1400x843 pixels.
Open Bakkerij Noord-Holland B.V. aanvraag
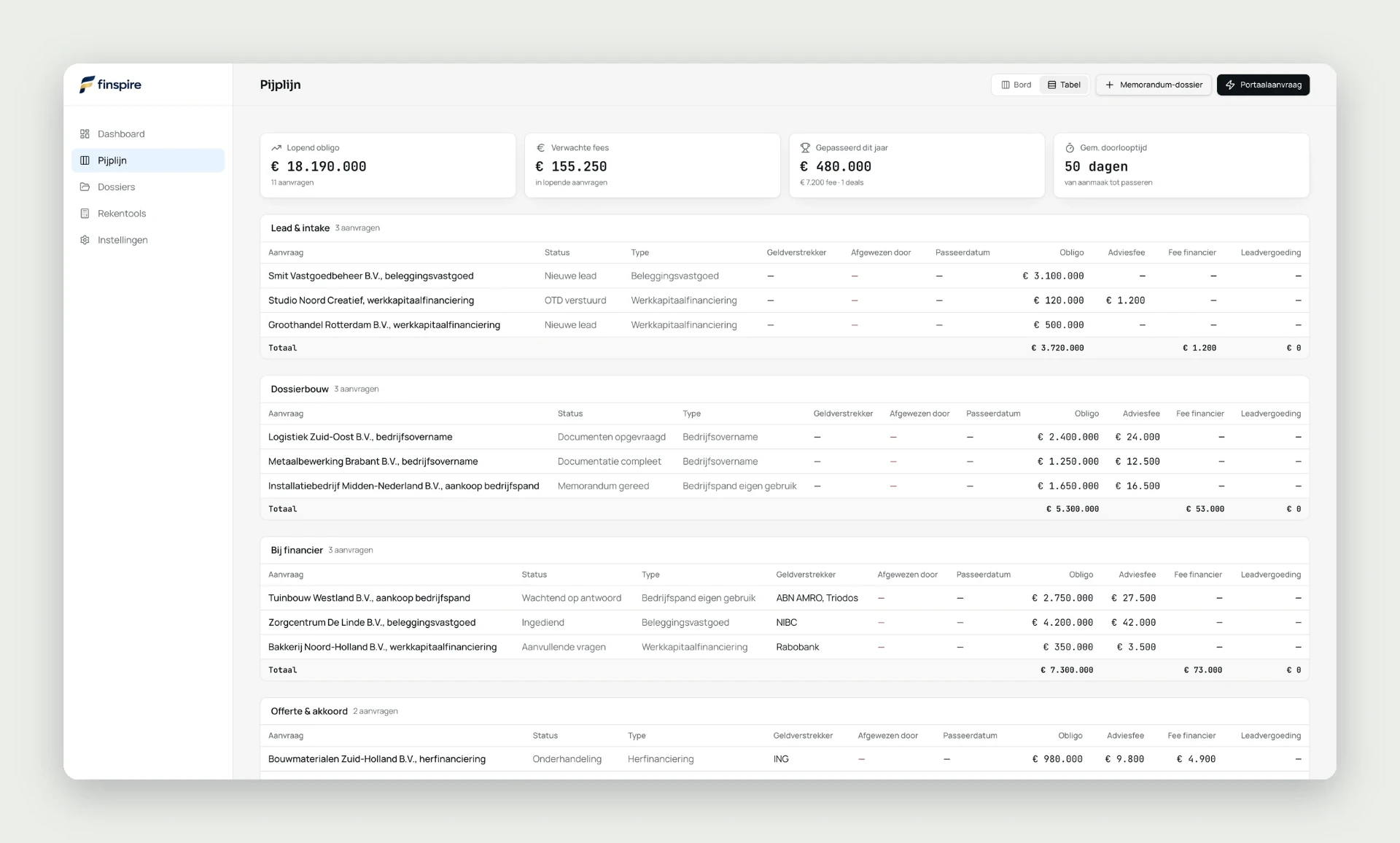(x=785, y=647)
